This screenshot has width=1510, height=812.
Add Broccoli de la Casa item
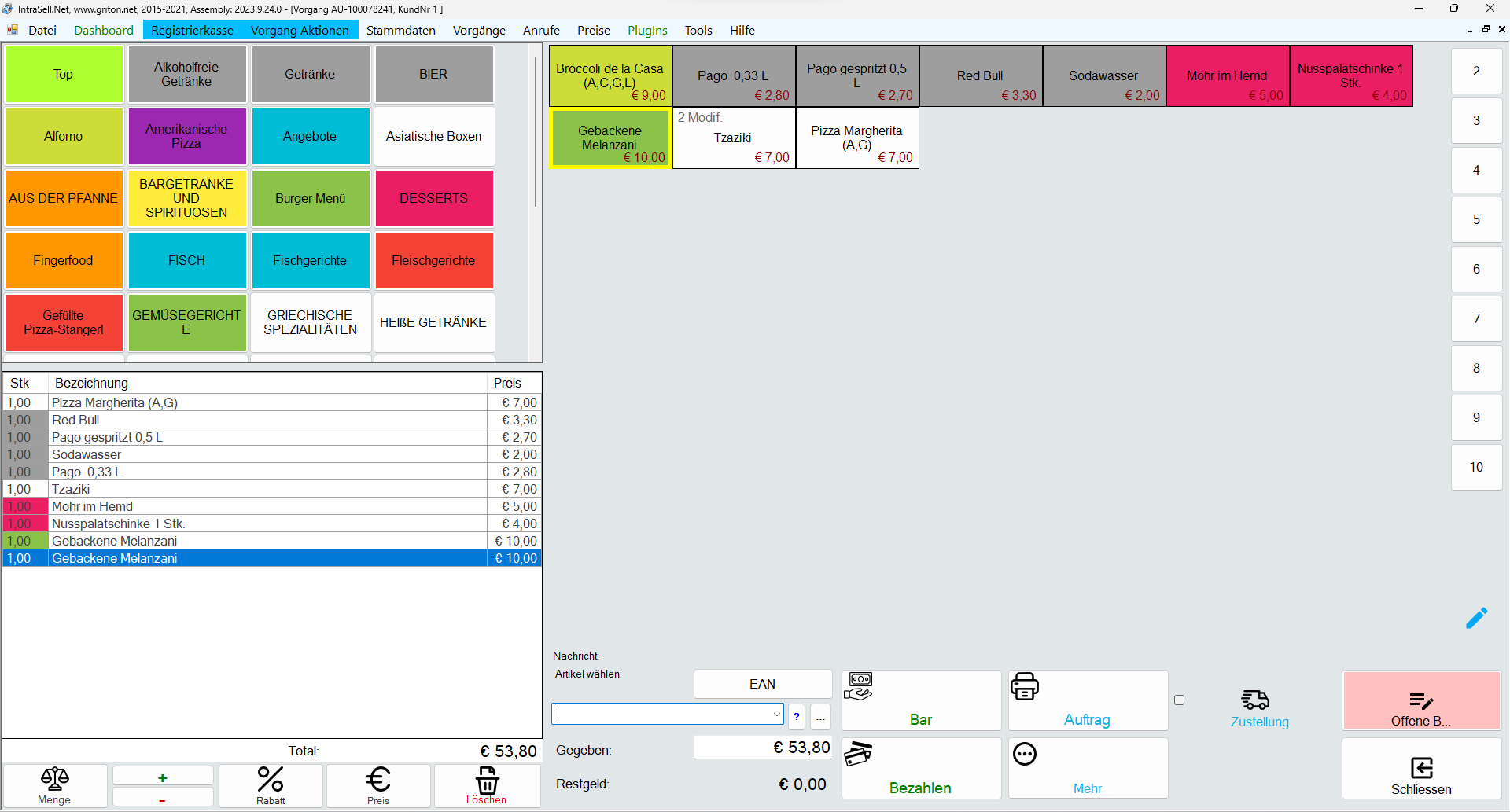[x=610, y=75]
